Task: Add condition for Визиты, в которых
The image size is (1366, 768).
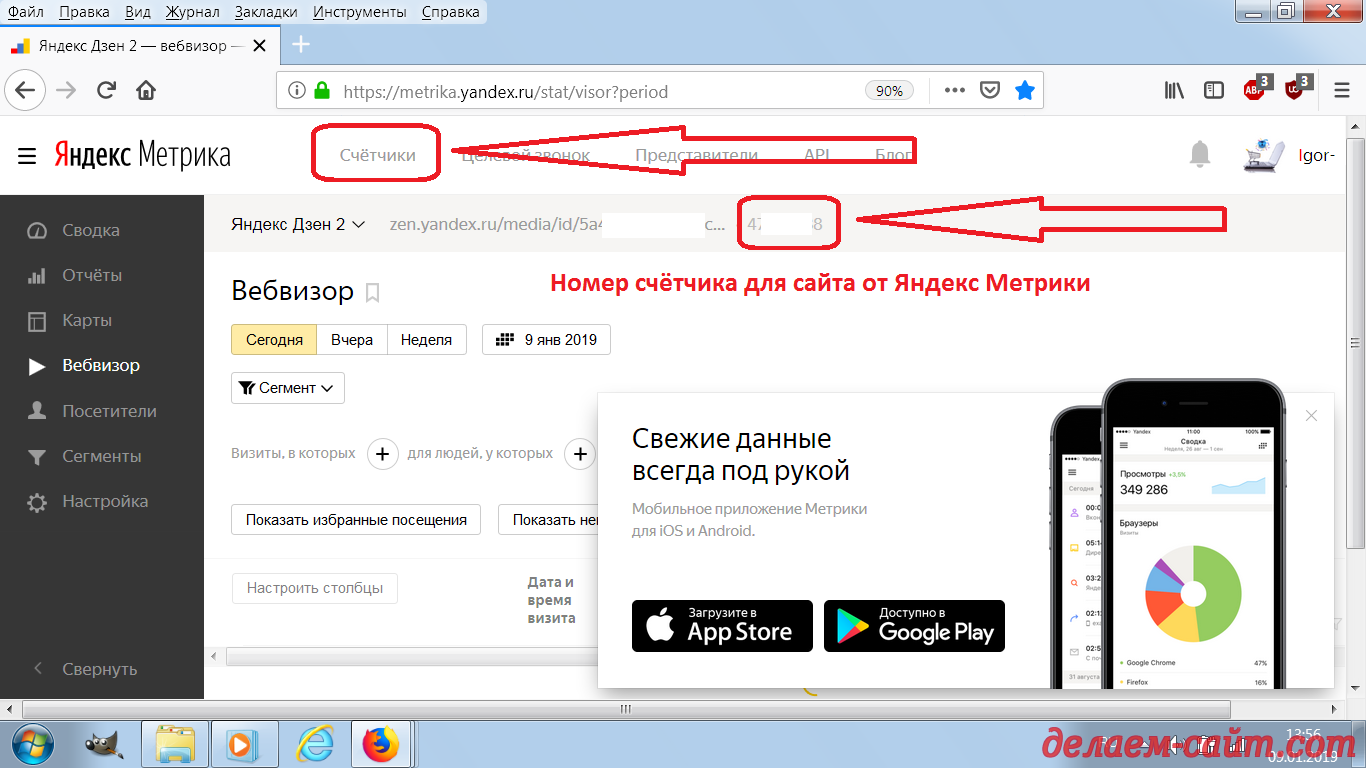Action: (x=382, y=453)
